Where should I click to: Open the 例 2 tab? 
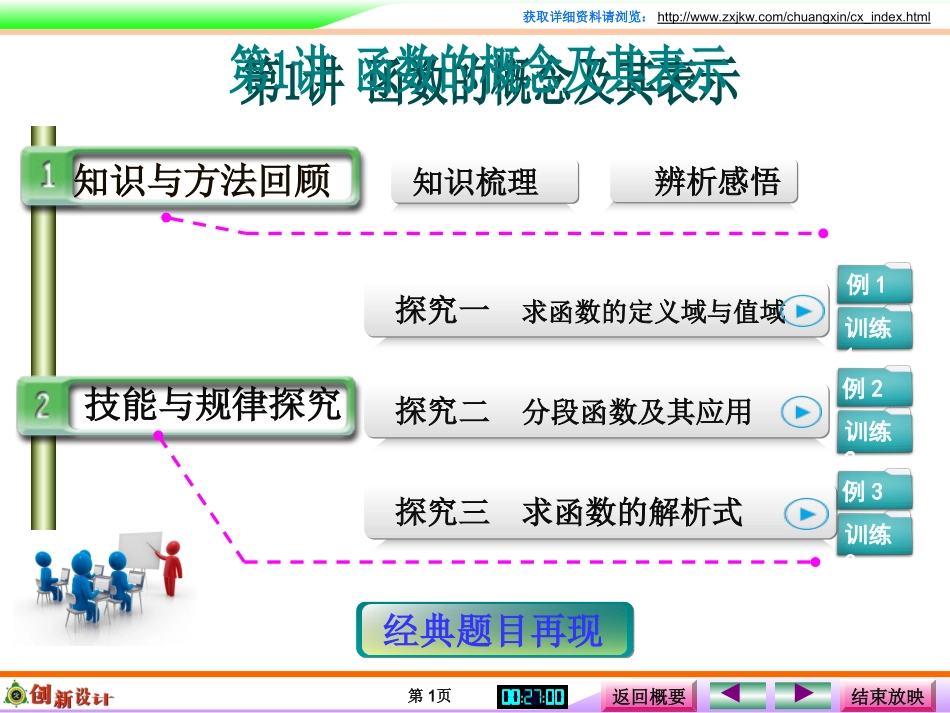[874, 387]
